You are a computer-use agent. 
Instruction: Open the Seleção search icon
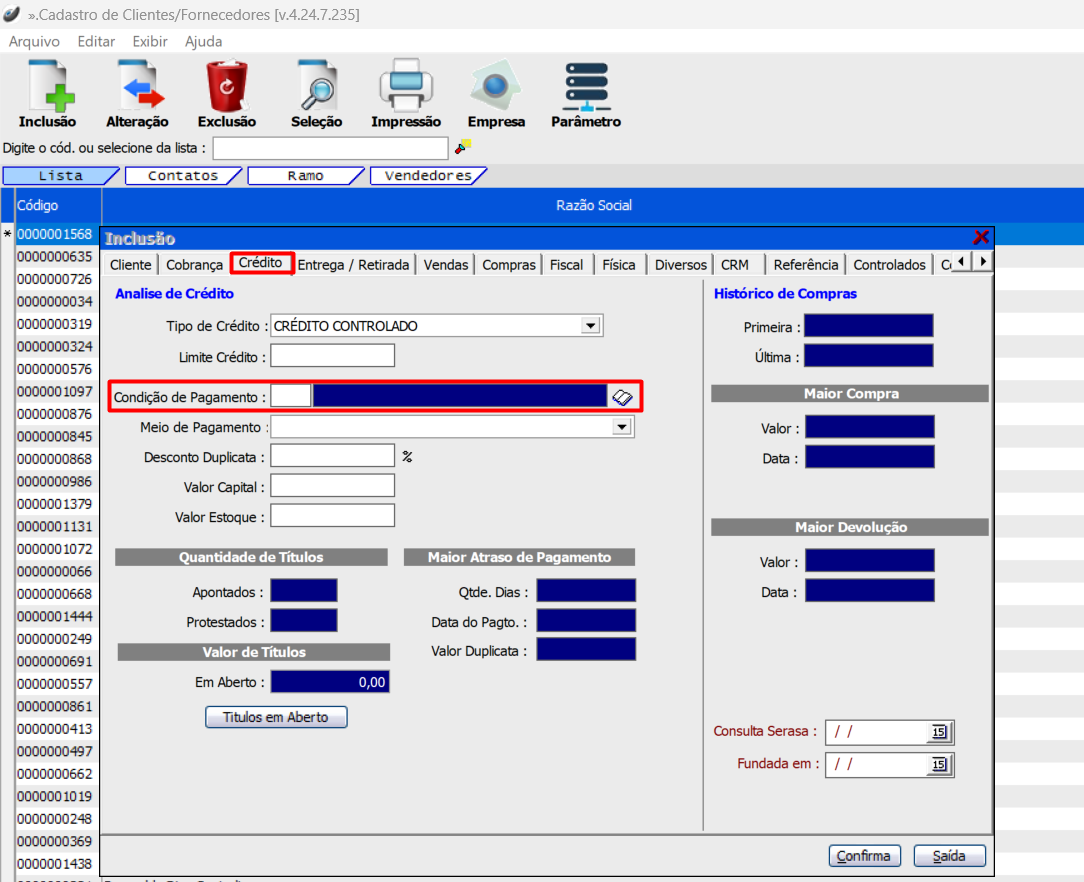click(316, 87)
